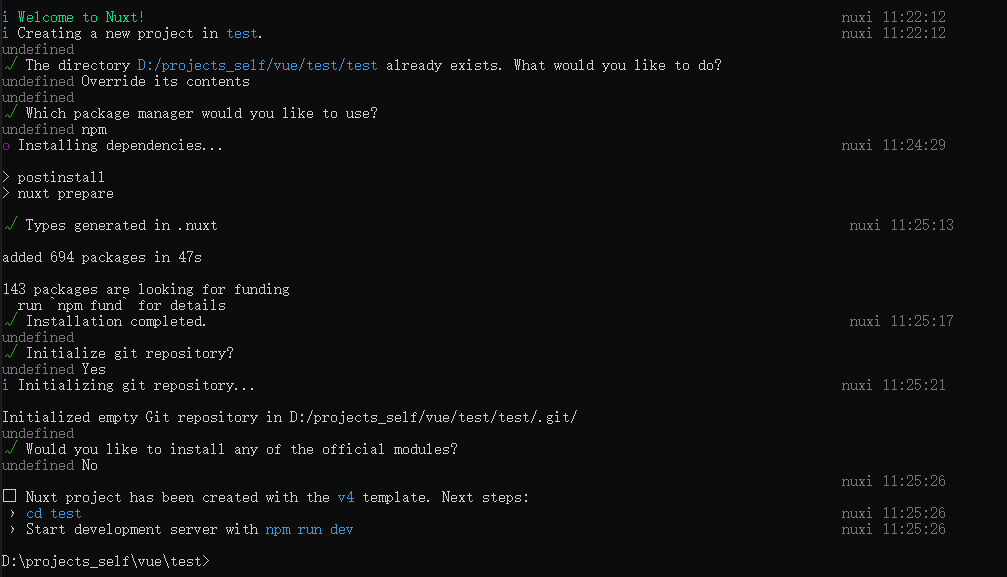
Task: Click the blue "npm run dev" command
Action: coord(309,529)
